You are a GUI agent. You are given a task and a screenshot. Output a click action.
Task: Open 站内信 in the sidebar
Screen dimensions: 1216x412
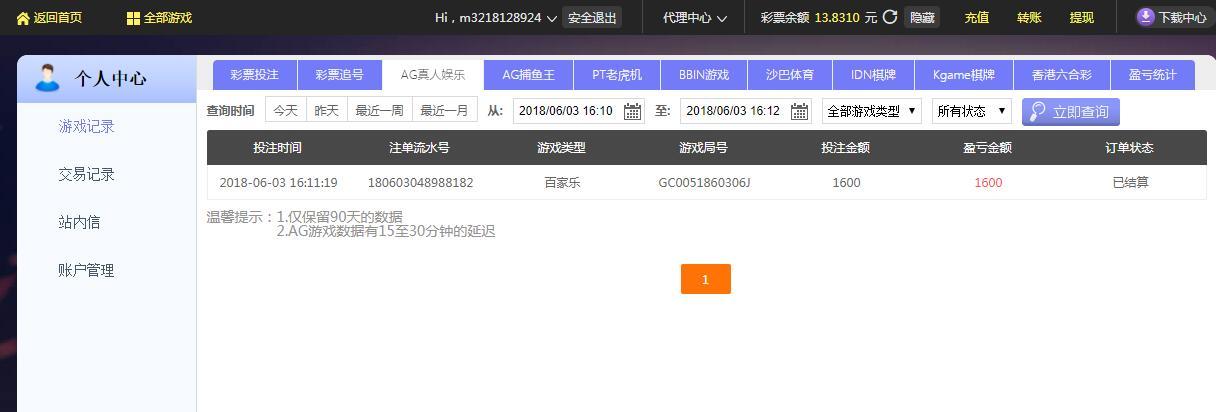(79, 223)
